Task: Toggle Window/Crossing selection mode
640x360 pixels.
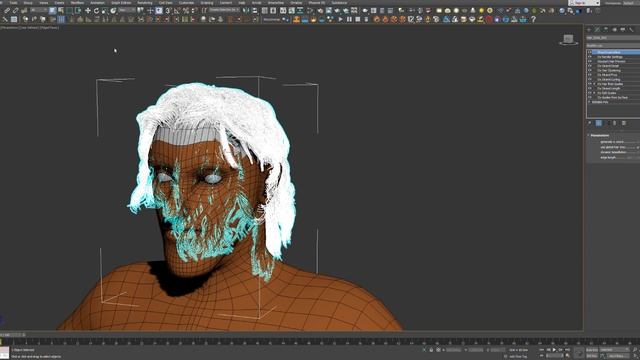Action: click(x=78, y=10)
